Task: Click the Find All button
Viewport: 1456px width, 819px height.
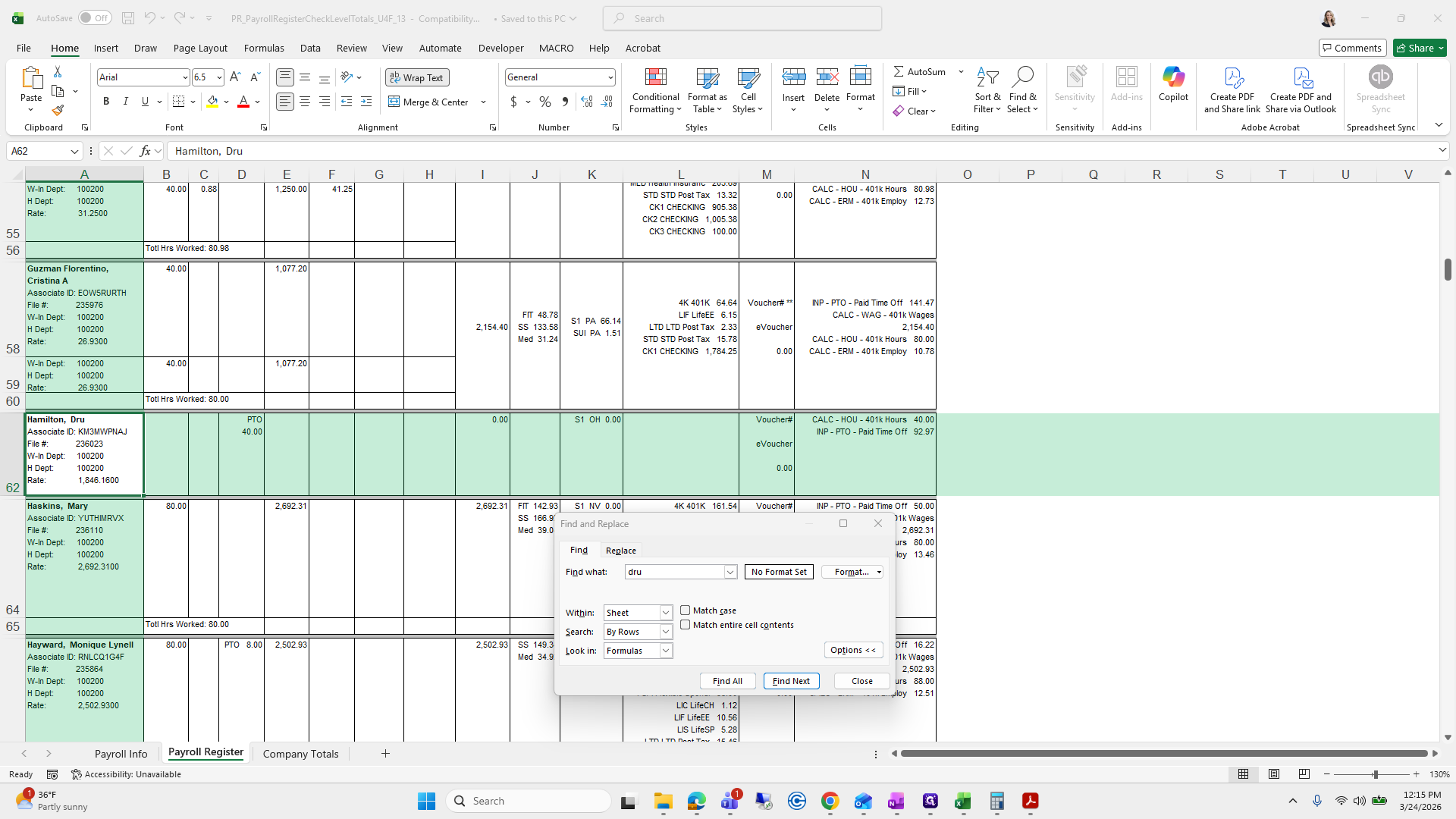Action: coord(727,681)
